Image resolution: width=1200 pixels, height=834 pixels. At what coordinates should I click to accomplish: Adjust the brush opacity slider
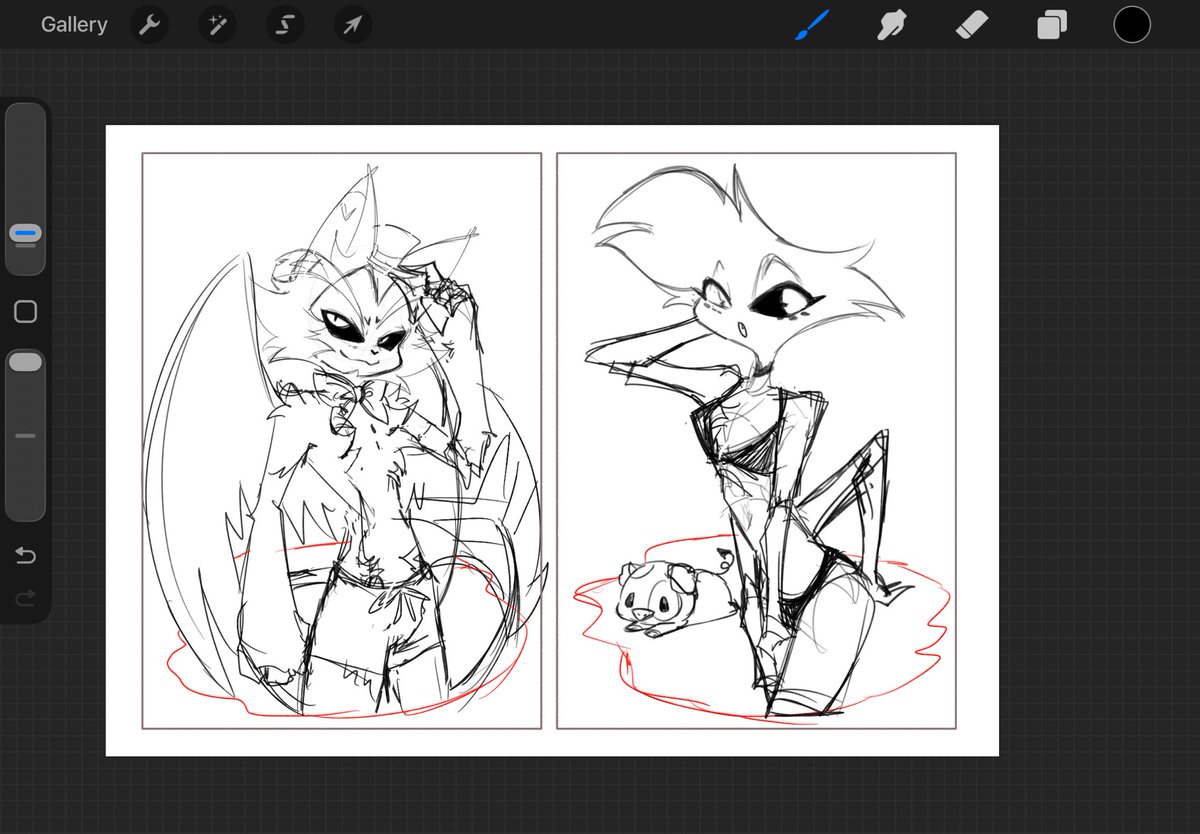(x=26, y=435)
